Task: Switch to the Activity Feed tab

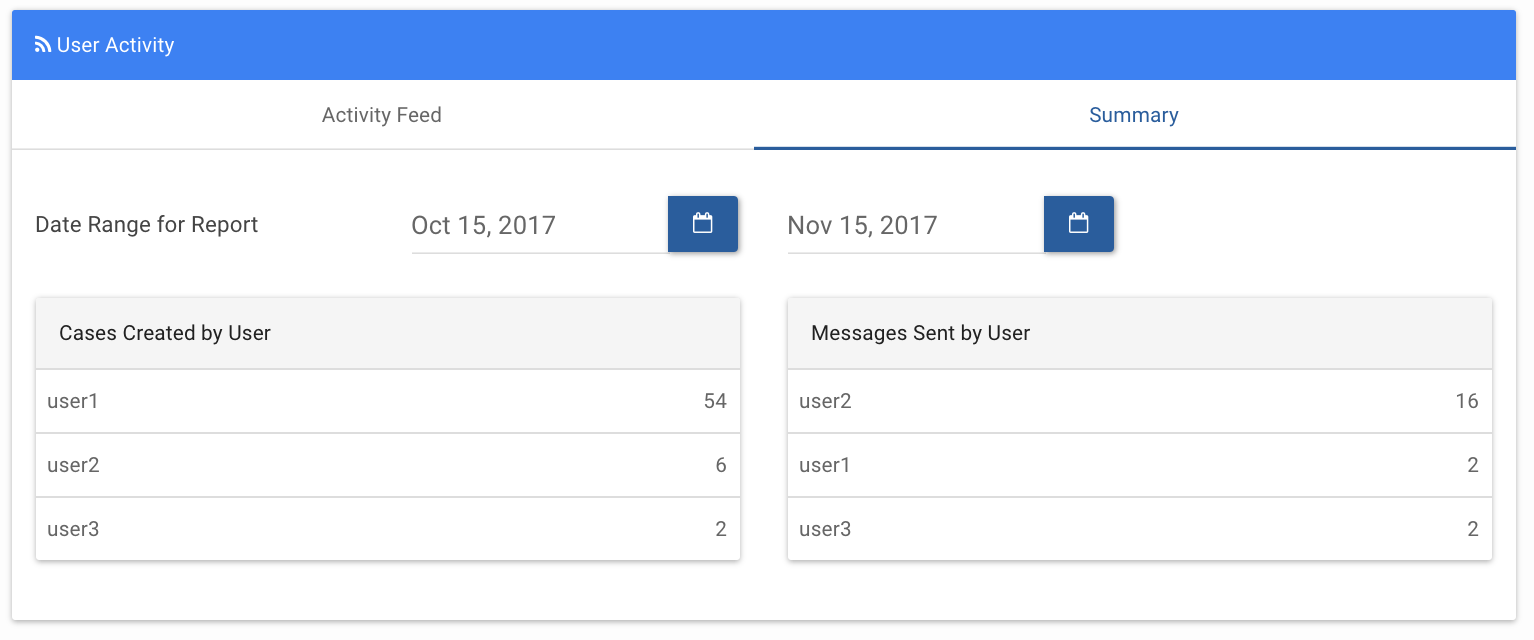Action: click(382, 115)
